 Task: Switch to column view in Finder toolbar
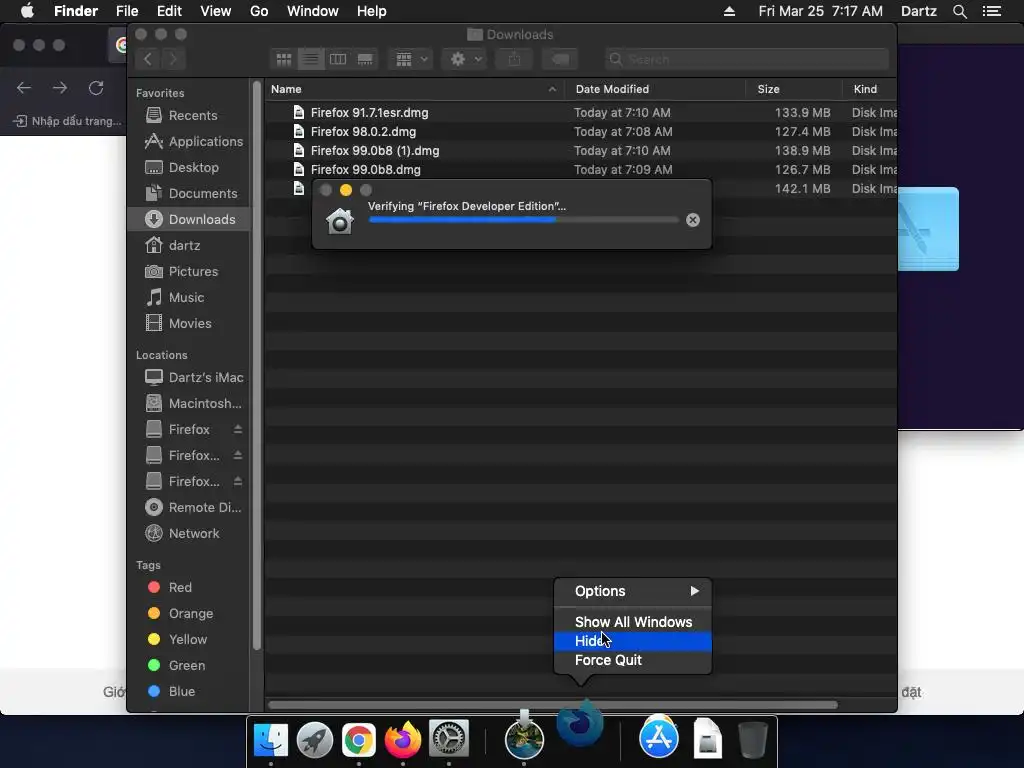click(338, 59)
